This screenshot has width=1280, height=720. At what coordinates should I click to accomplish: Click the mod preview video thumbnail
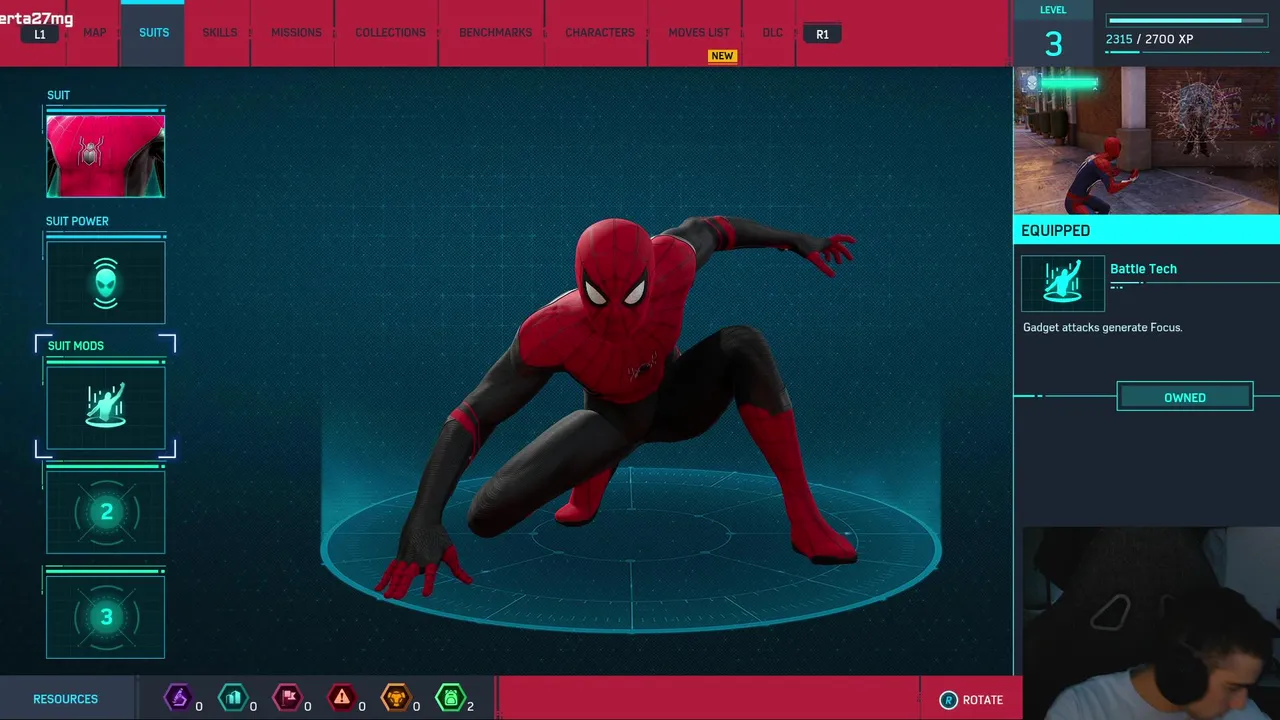[x=1146, y=141]
